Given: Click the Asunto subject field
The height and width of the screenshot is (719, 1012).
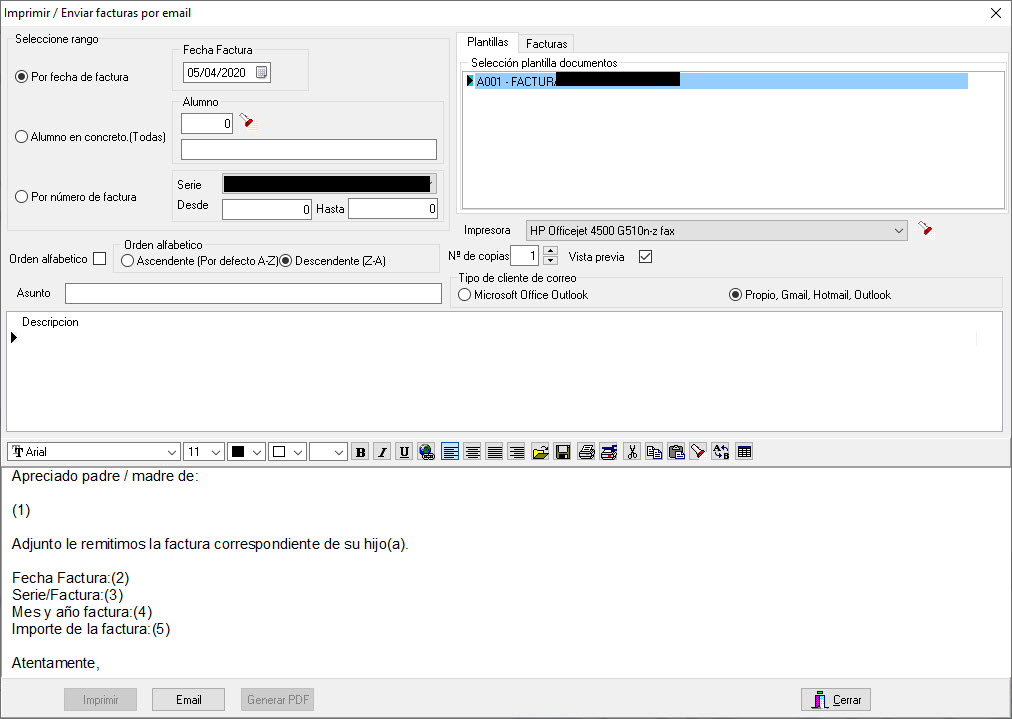Looking at the screenshot, I should click(253, 293).
